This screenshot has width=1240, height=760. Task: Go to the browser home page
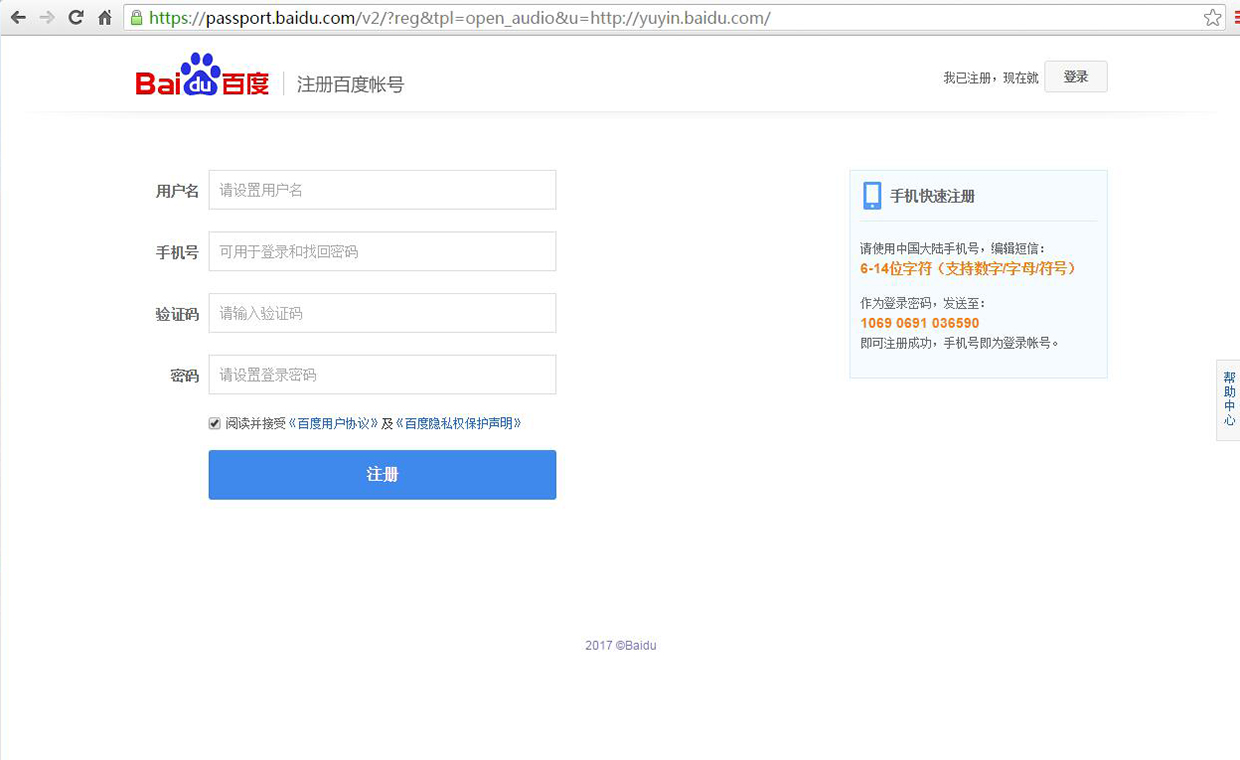(x=104, y=18)
